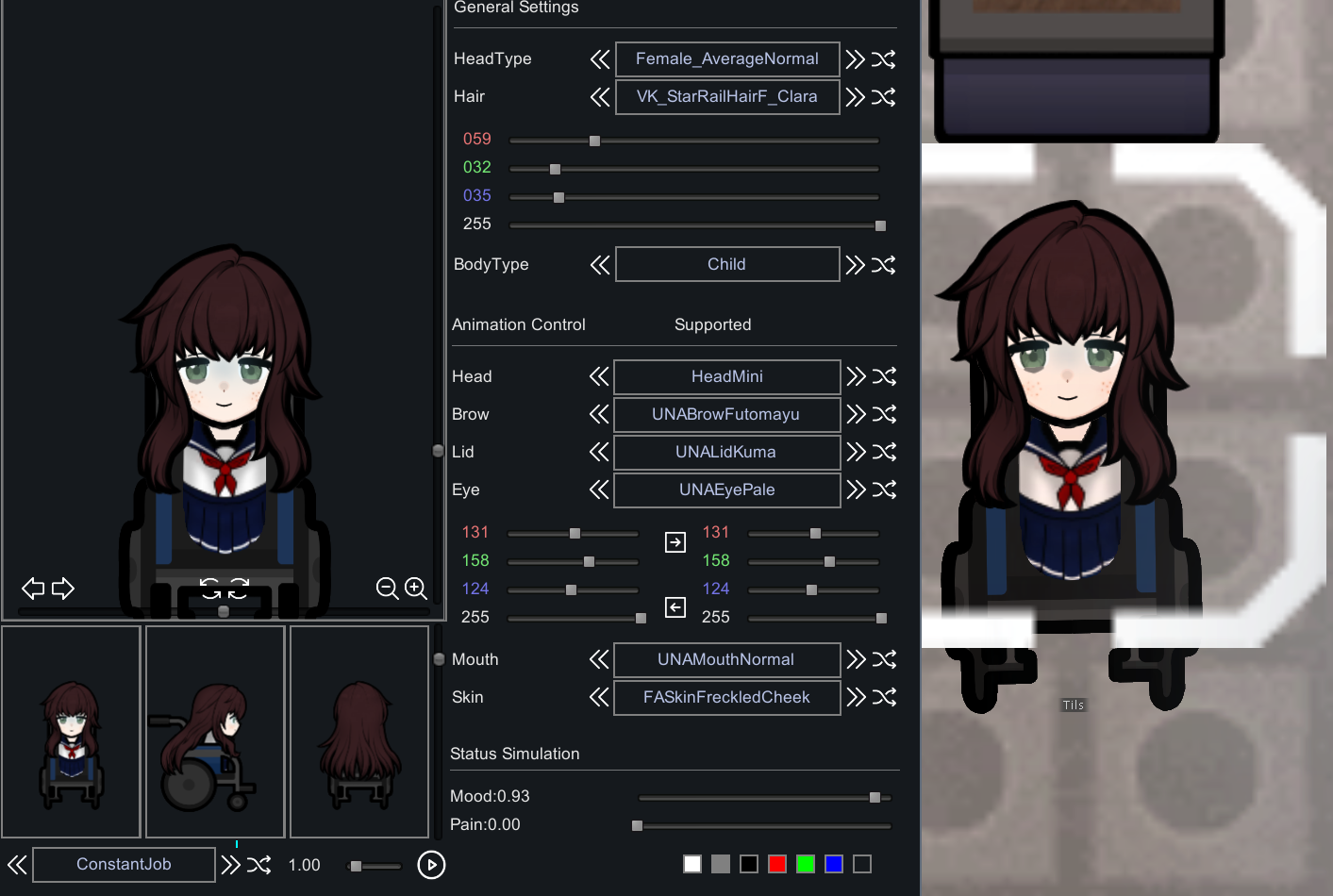Open the FASkinFreckledCheek skin selector
This screenshot has height=896, width=1333.
click(x=727, y=697)
